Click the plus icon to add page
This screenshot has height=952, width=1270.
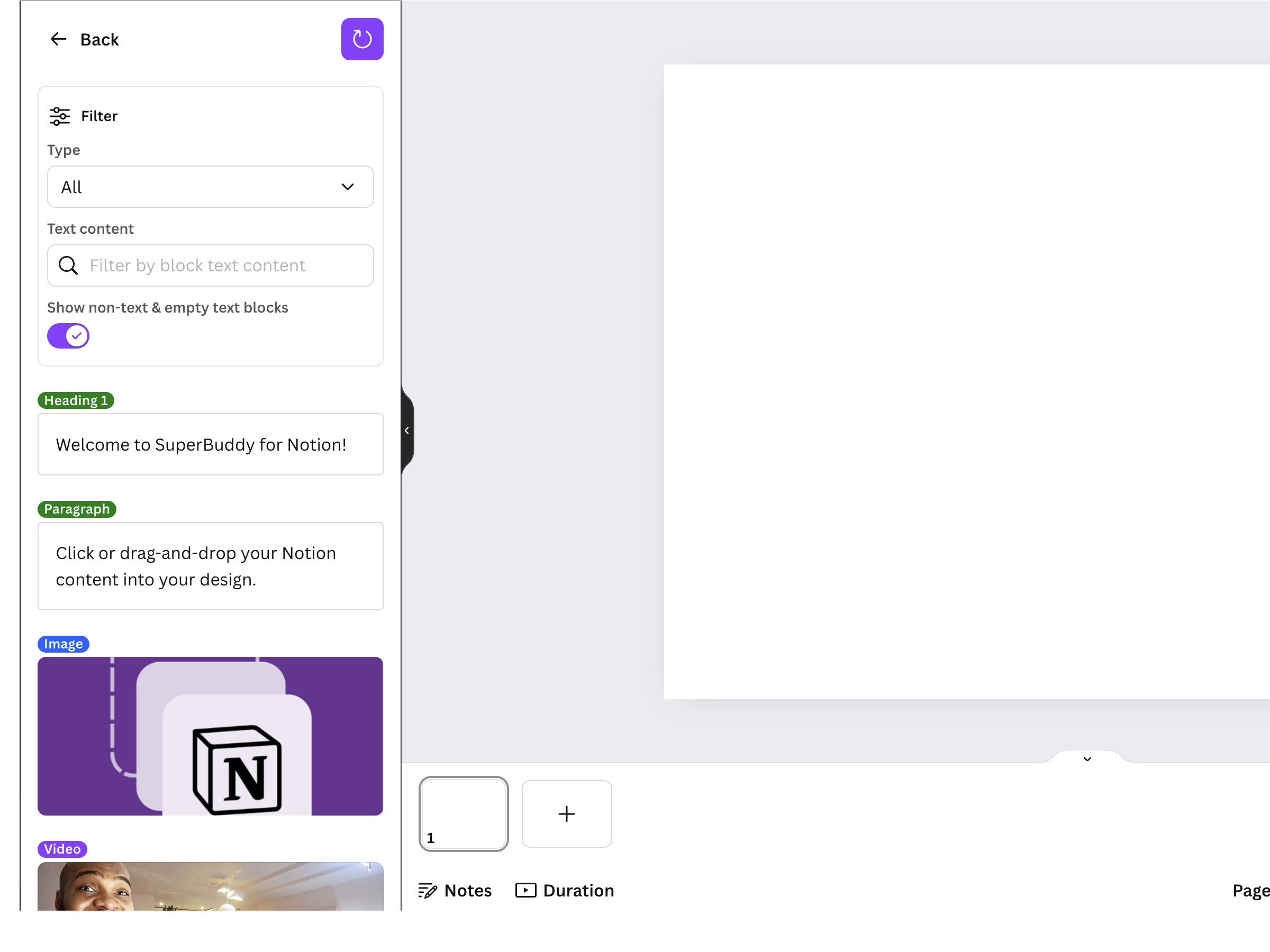[566, 814]
